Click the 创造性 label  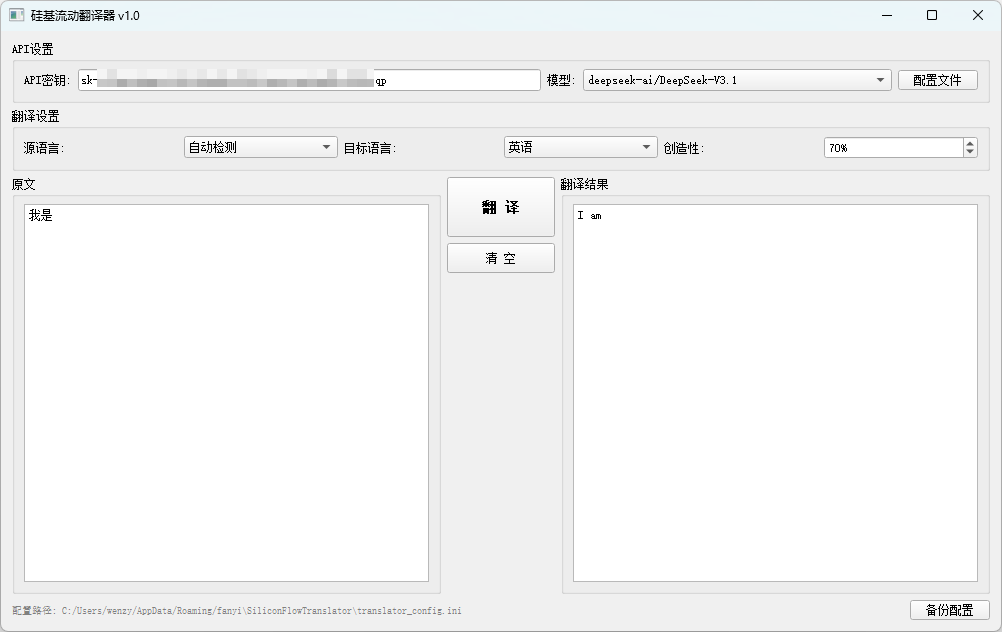click(684, 148)
